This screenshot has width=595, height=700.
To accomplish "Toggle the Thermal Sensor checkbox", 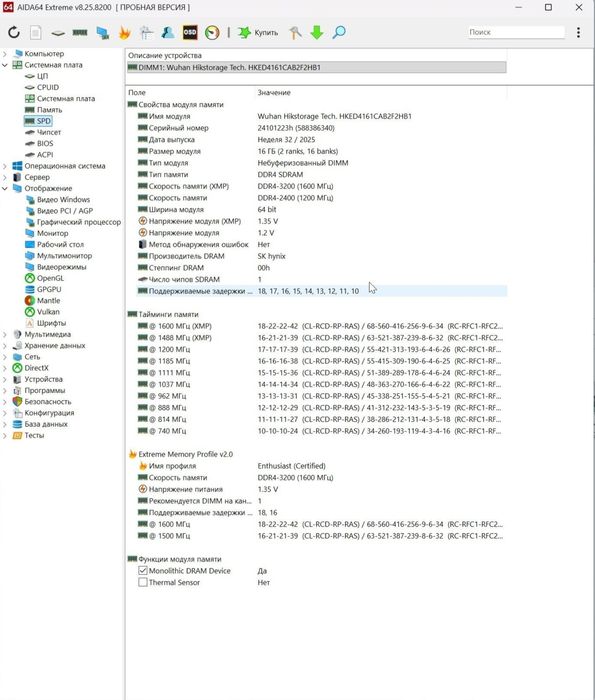I will point(143,582).
